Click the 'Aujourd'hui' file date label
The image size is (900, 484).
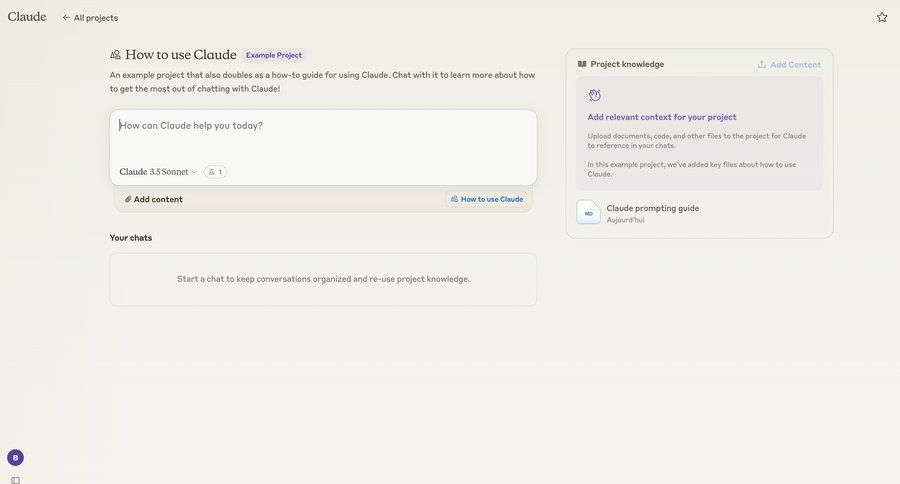(625, 220)
